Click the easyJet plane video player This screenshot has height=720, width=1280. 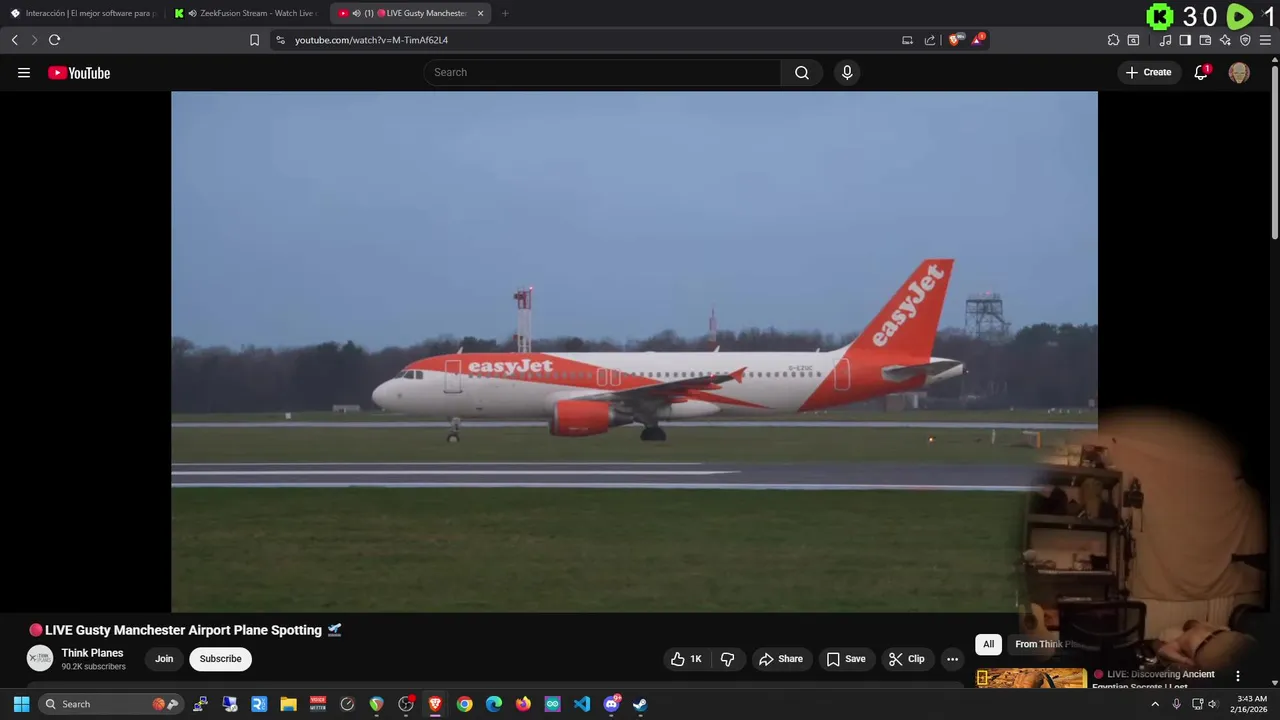[x=634, y=351]
